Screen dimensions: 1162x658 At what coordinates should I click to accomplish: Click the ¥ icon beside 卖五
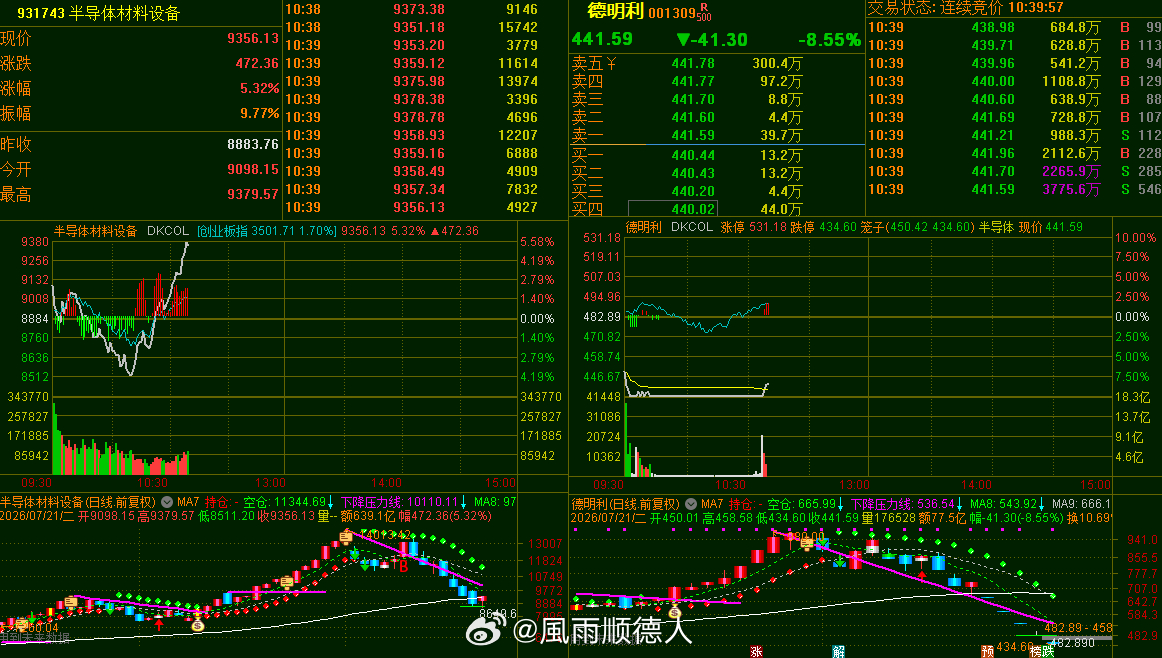pyautogui.click(x=611, y=64)
